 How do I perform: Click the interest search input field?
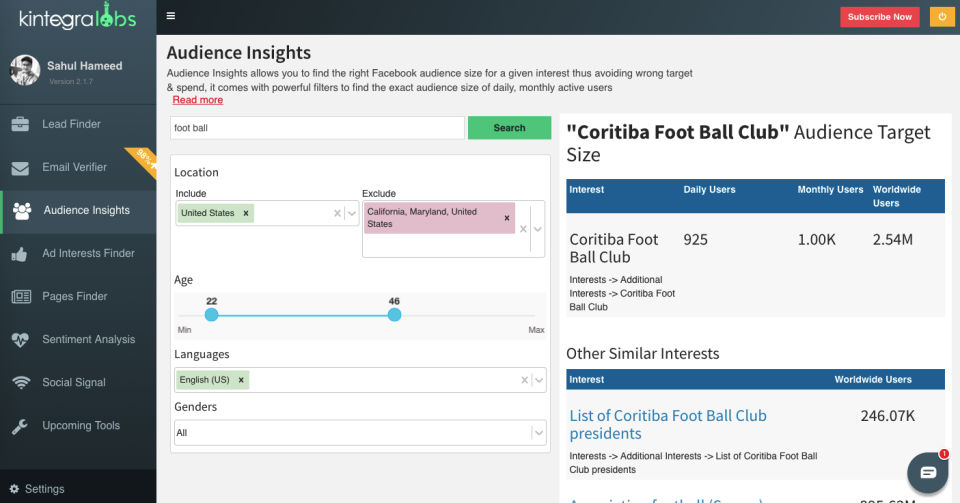tap(317, 128)
